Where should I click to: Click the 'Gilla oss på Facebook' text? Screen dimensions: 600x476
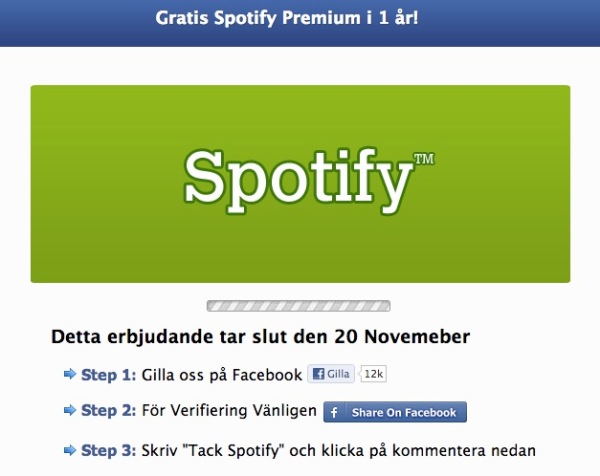(x=222, y=375)
